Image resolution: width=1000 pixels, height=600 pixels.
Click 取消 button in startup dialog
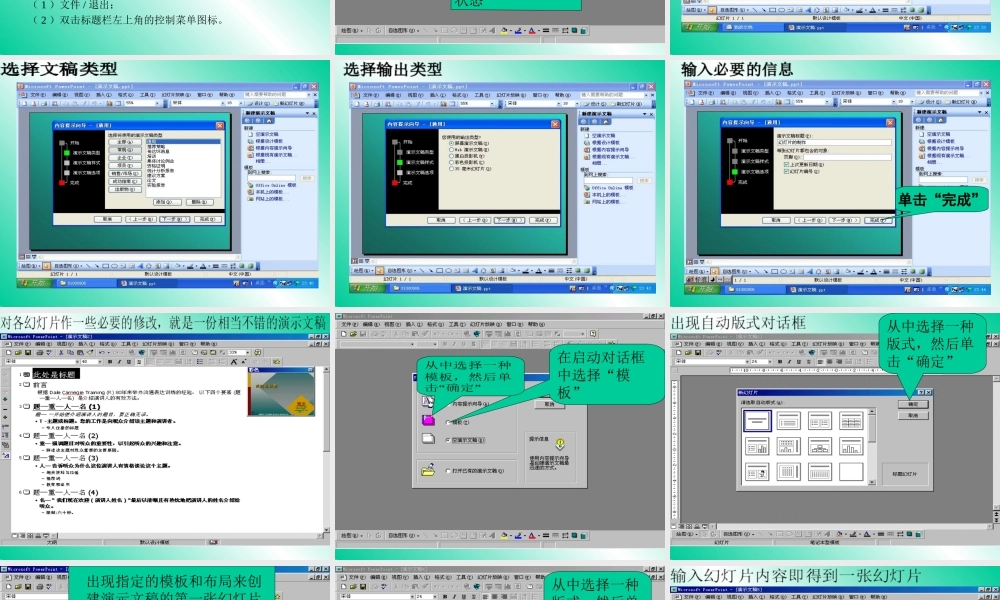[549, 404]
